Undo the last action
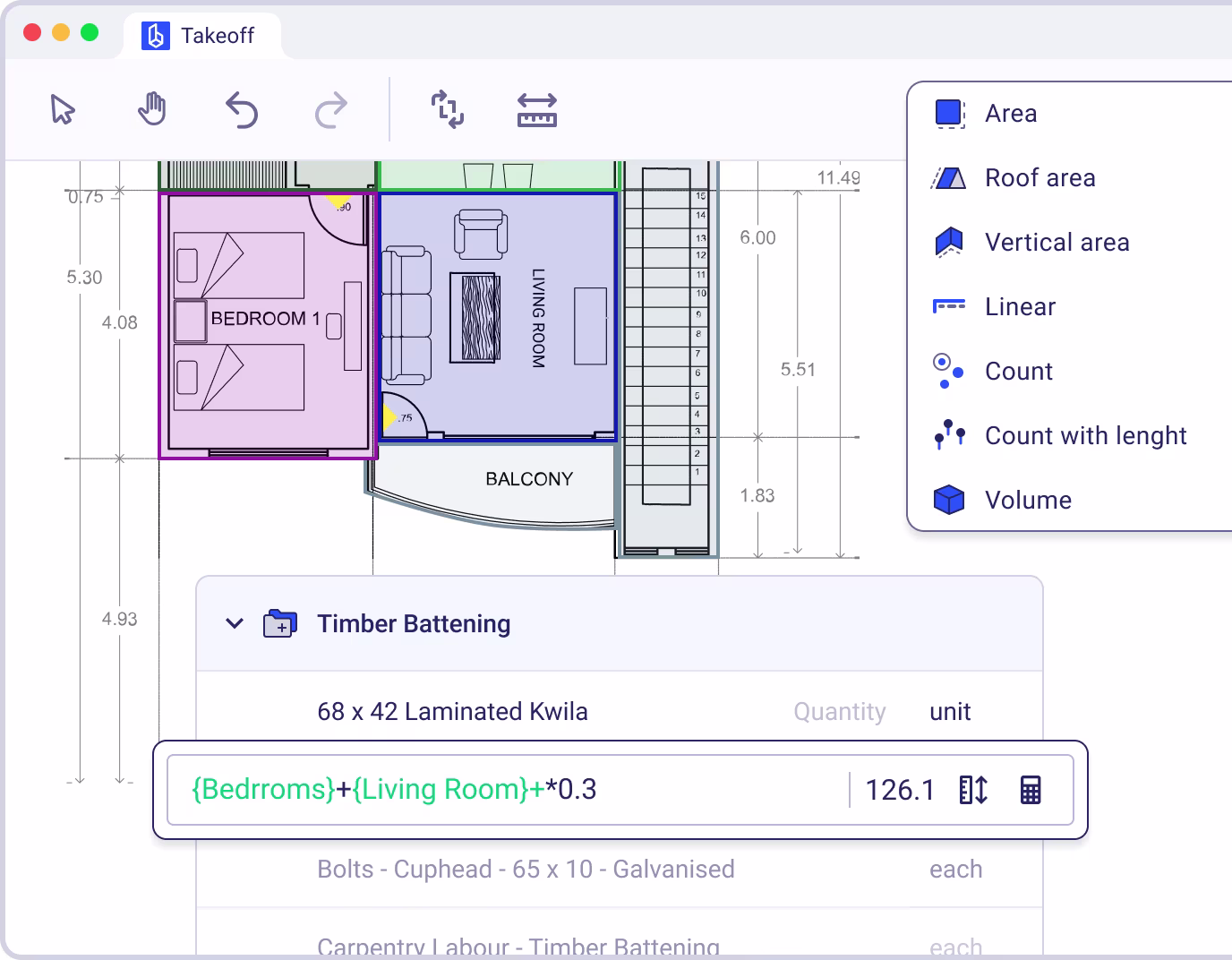Viewport: 1232px width, 960px height. pos(241,110)
